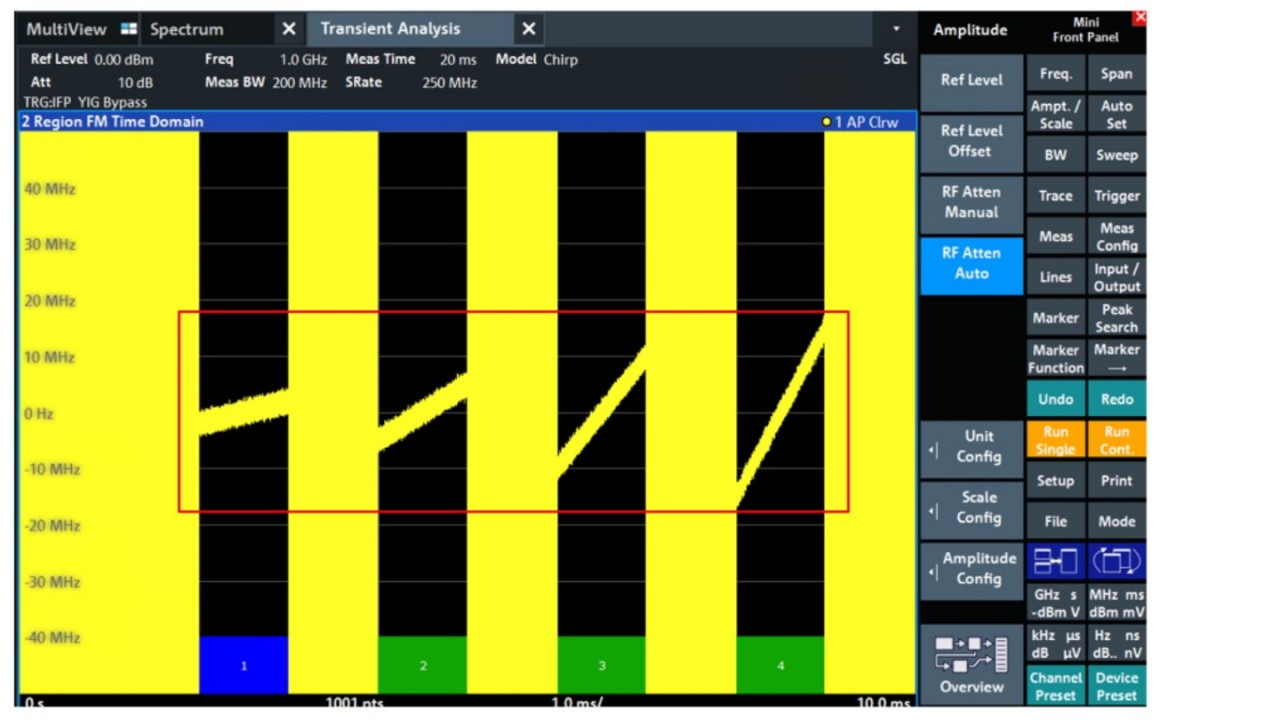Open the Ampt./Scale key
This screenshot has height=720, width=1280.
(x=1055, y=115)
